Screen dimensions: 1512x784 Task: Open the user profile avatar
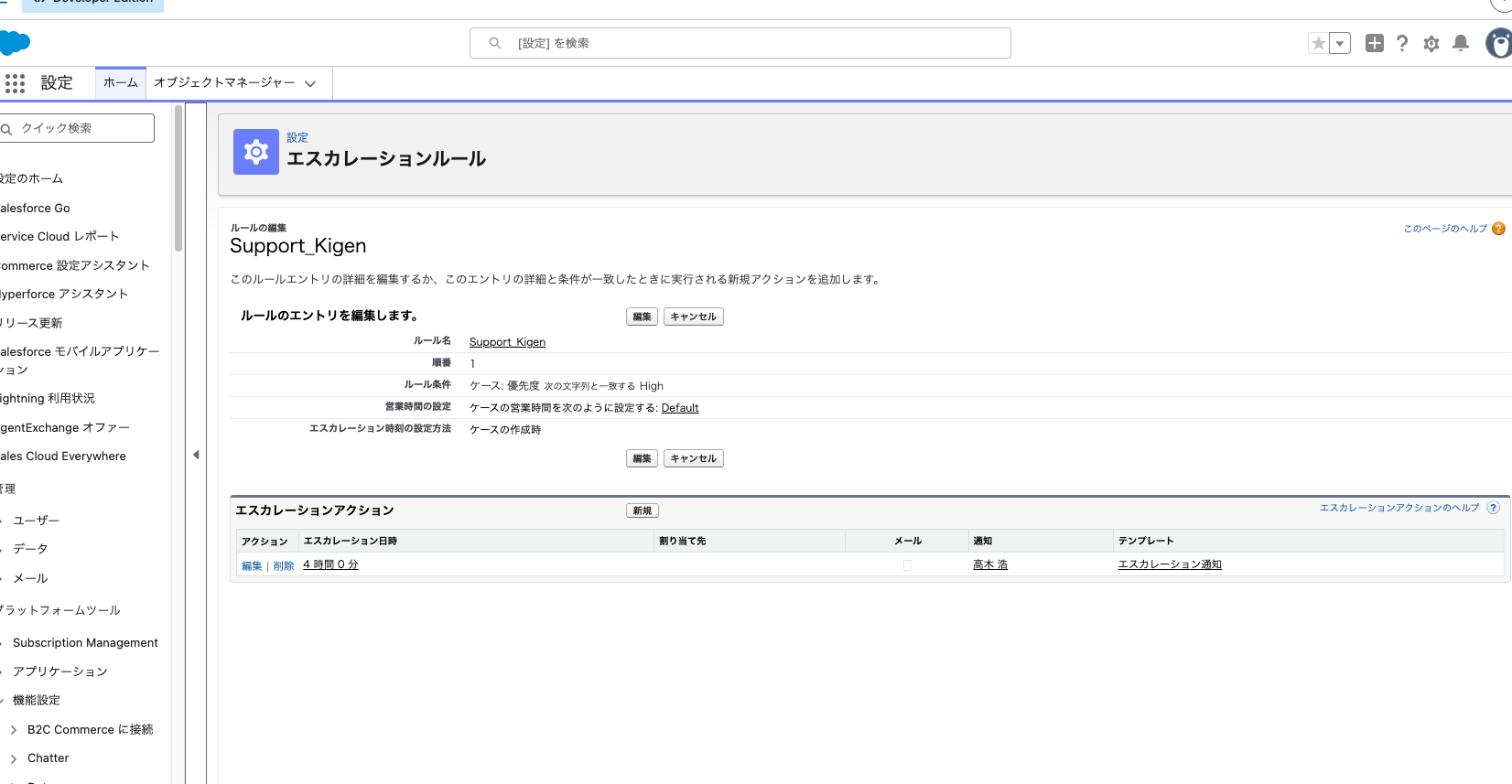click(1499, 43)
